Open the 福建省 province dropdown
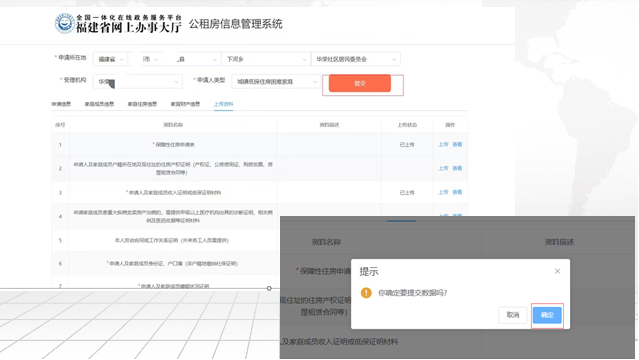Screen dimensions: 639x360 [110, 59]
